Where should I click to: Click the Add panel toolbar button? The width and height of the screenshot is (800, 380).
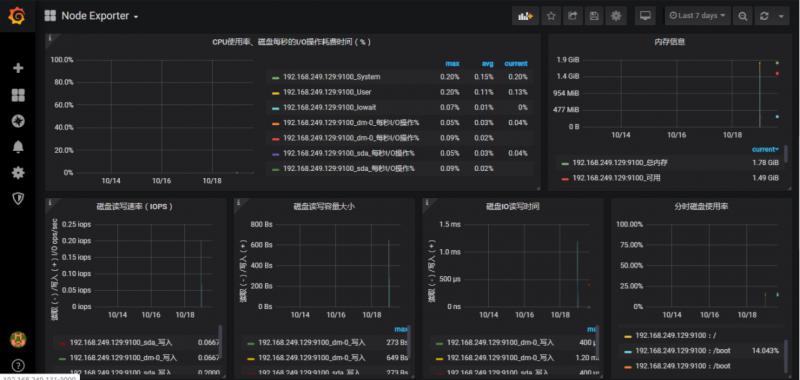point(525,16)
